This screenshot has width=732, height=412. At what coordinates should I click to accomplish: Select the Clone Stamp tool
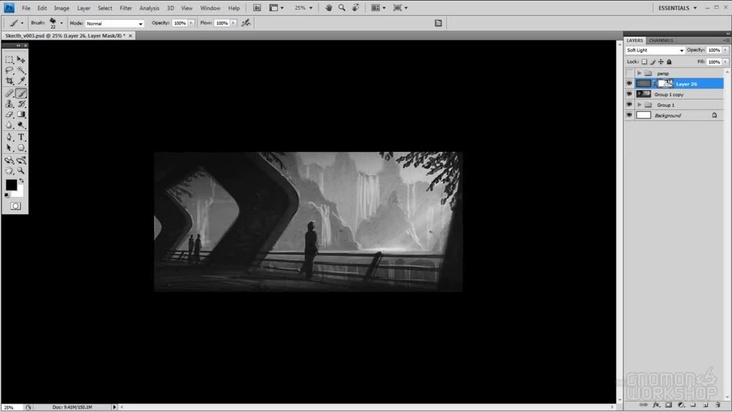click(9, 104)
